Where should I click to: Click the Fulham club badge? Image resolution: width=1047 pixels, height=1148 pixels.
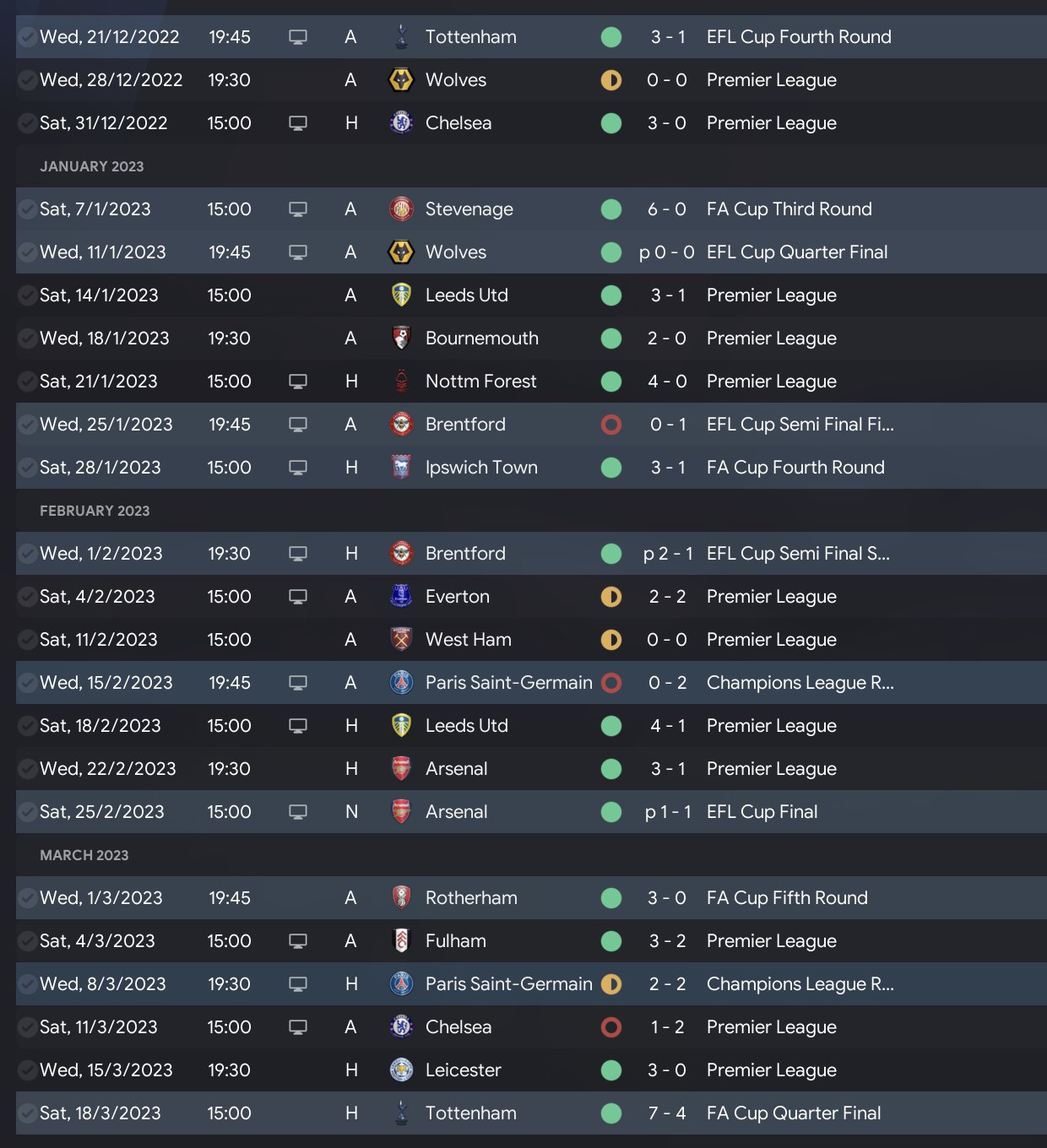pos(401,941)
